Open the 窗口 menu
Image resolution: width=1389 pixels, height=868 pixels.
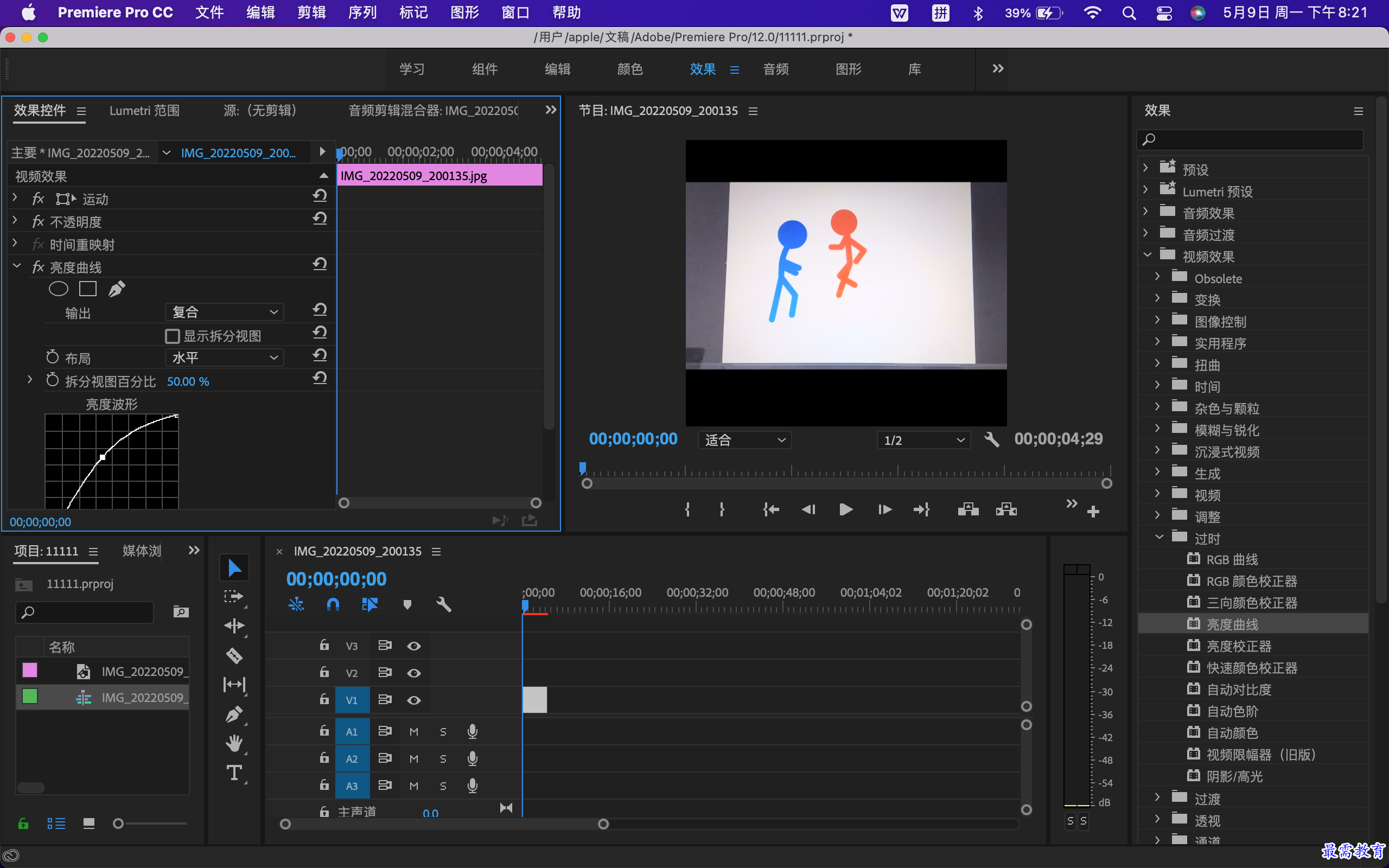click(515, 12)
